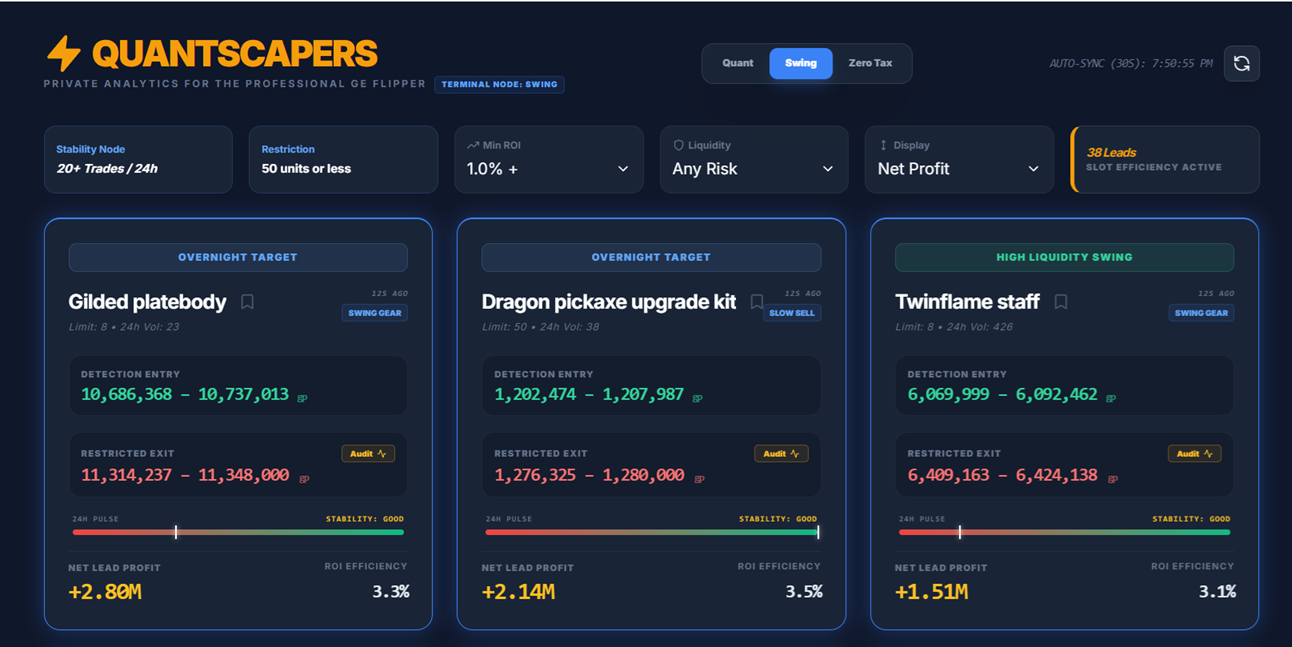
Task: Open the Min ROI dropdown
Action: [548, 169]
